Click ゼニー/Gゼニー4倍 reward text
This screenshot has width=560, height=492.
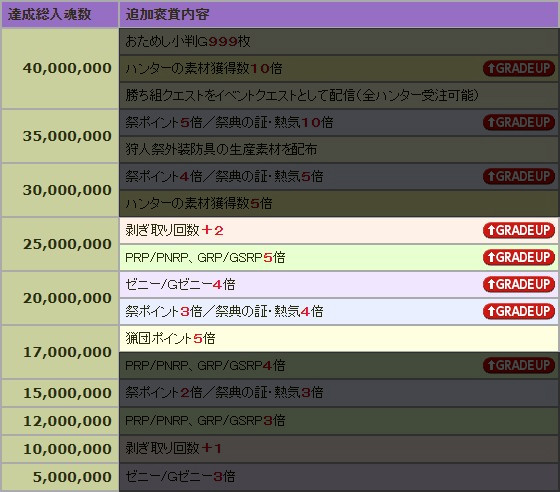(180, 285)
